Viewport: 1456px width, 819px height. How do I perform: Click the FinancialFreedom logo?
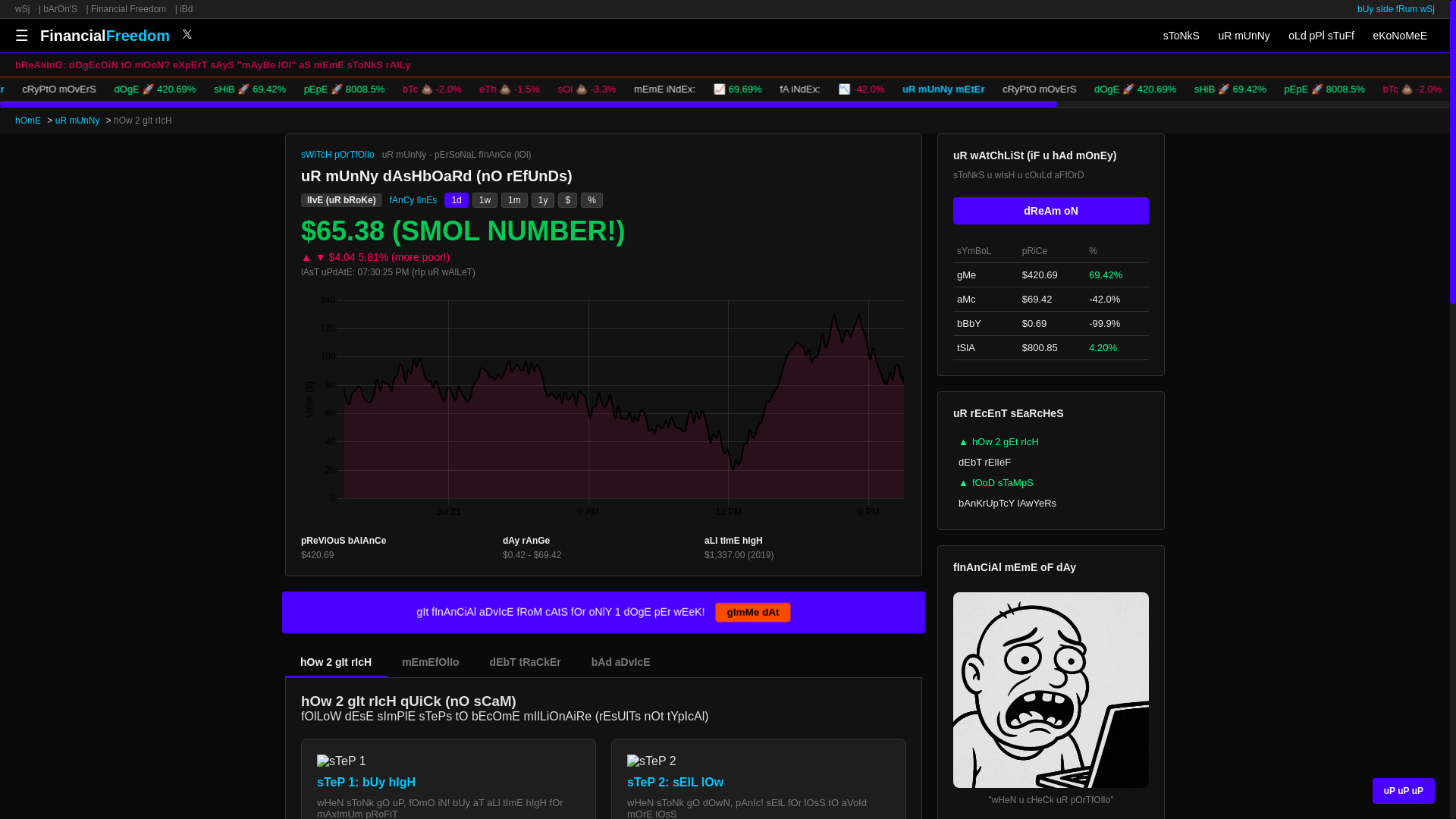click(x=105, y=36)
